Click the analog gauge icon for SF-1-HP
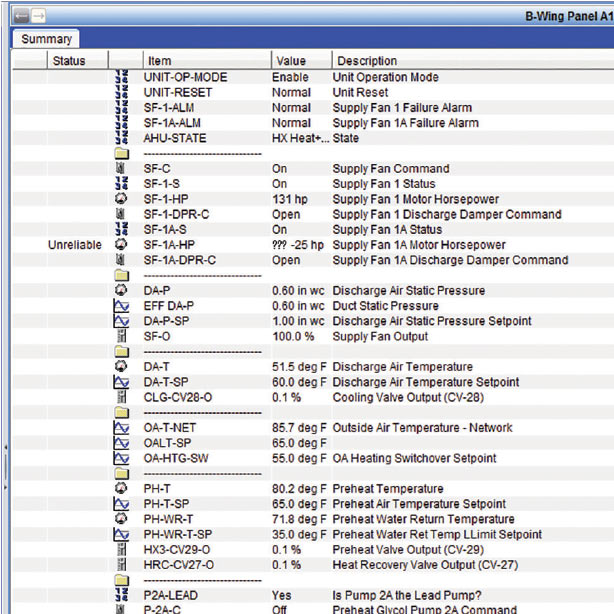Viewport: 614px width, 614px height. (121, 199)
